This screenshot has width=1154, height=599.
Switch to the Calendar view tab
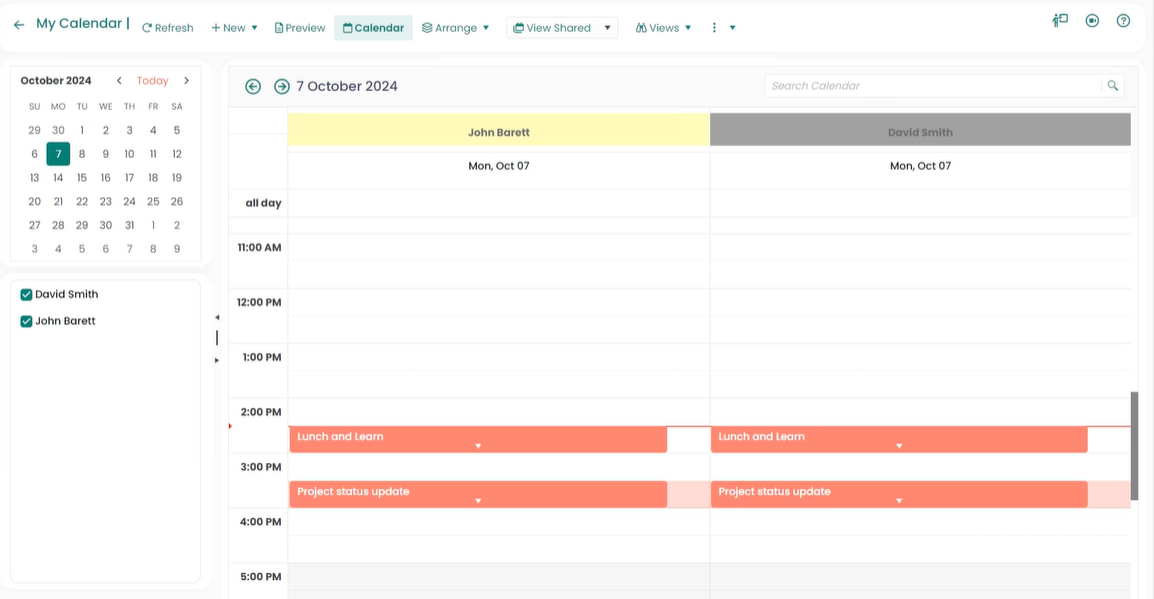point(373,28)
